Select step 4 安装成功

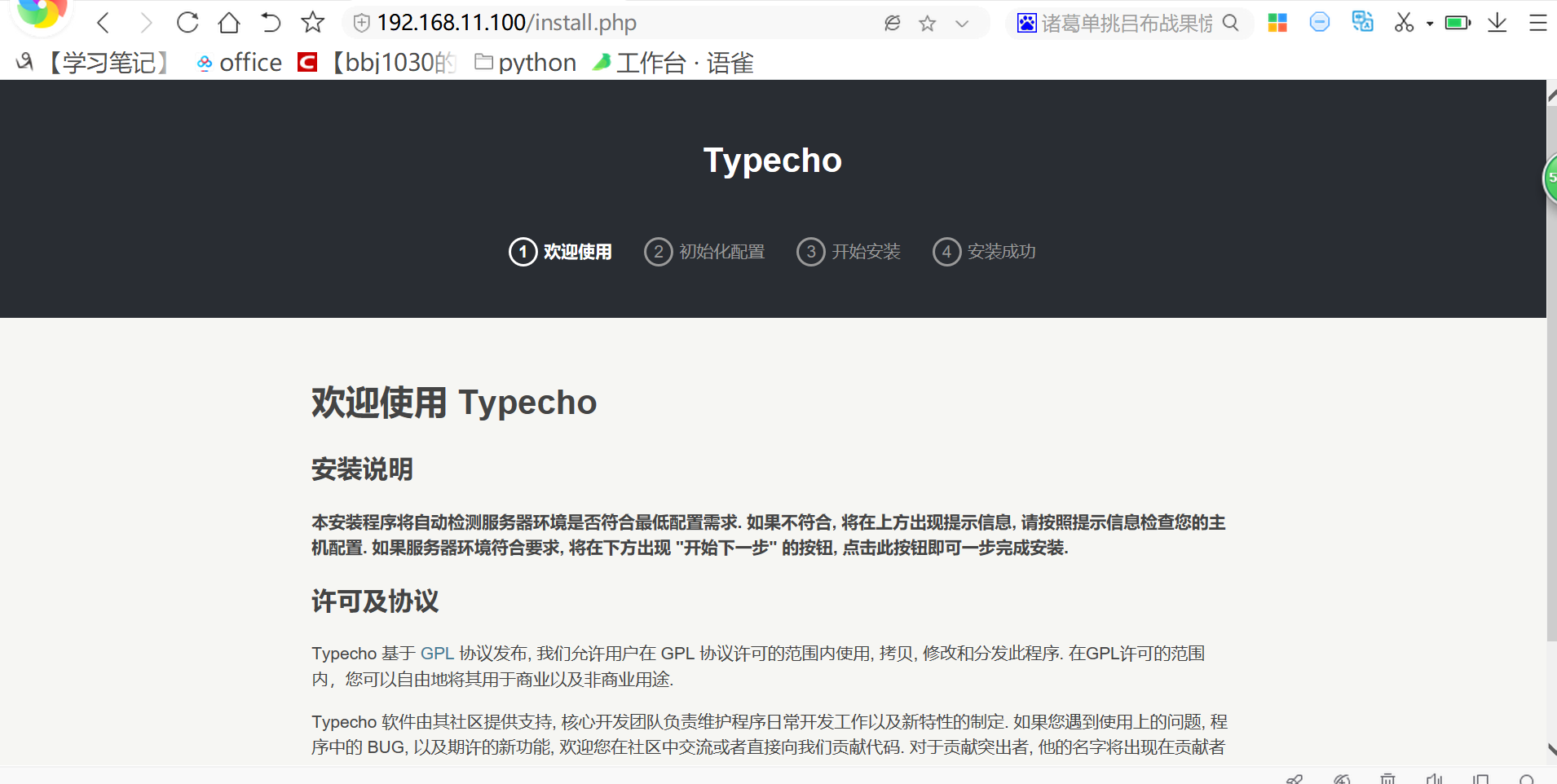coord(985,252)
